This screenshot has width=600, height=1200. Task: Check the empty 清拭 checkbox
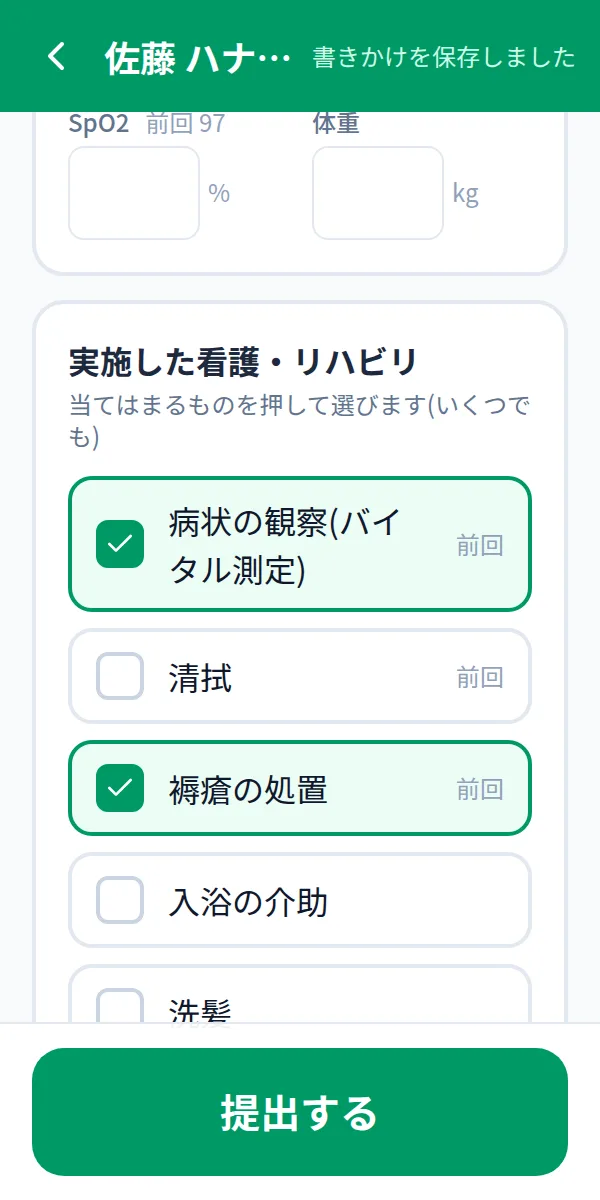[120, 676]
